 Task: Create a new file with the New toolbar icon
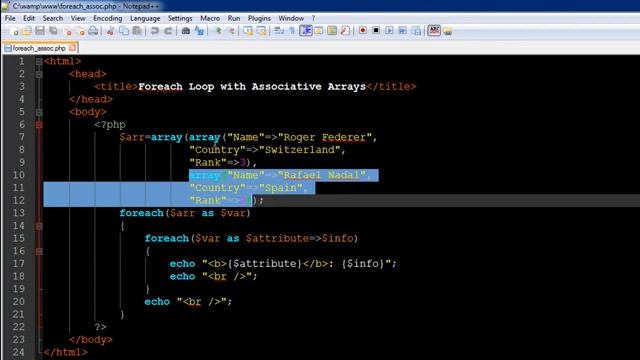[13, 31]
